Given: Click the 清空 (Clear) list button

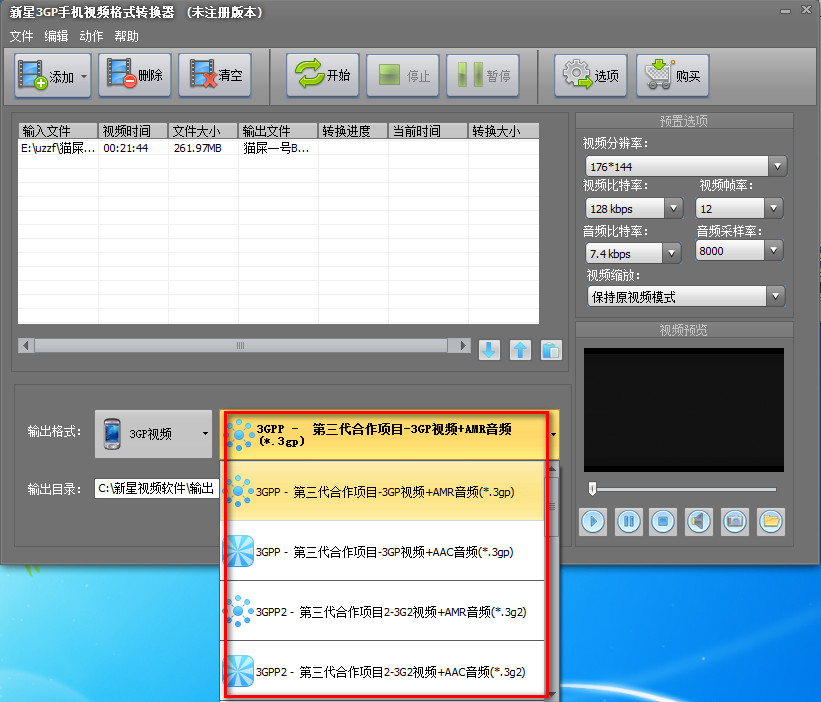Looking at the screenshot, I should pos(215,76).
